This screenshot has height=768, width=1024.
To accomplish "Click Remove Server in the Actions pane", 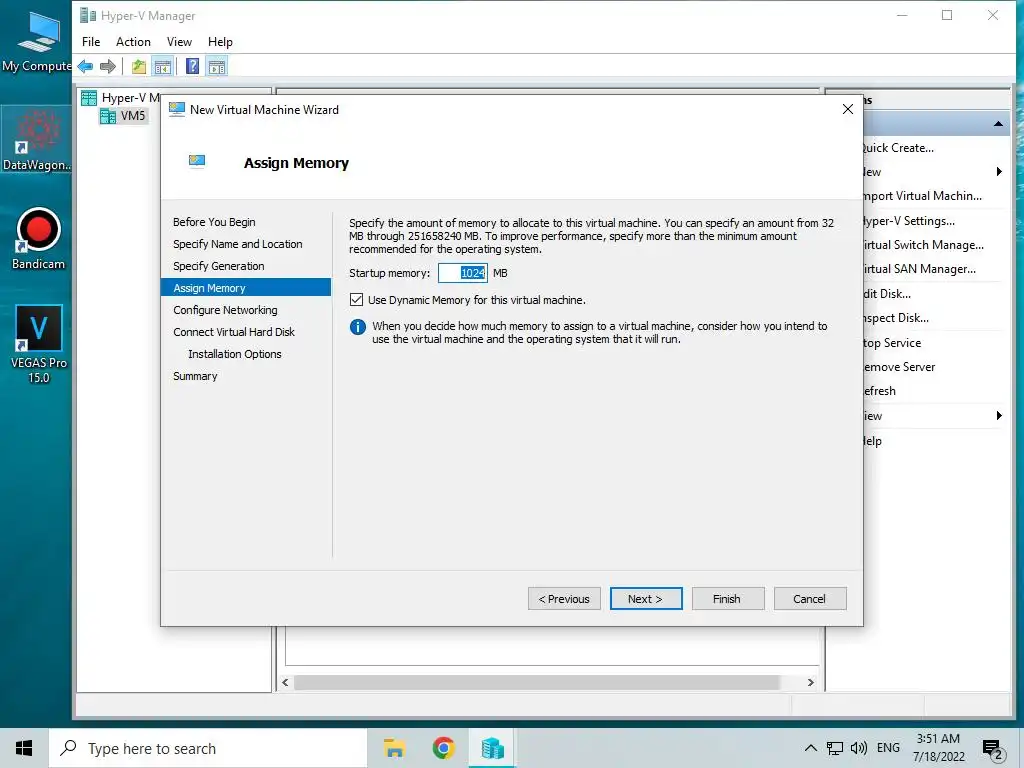I will tap(899, 367).
